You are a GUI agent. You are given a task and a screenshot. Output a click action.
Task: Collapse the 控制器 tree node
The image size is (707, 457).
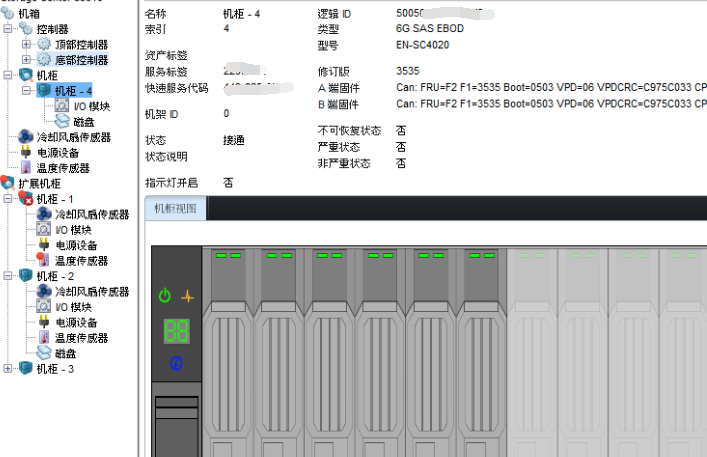pos(10,30)
